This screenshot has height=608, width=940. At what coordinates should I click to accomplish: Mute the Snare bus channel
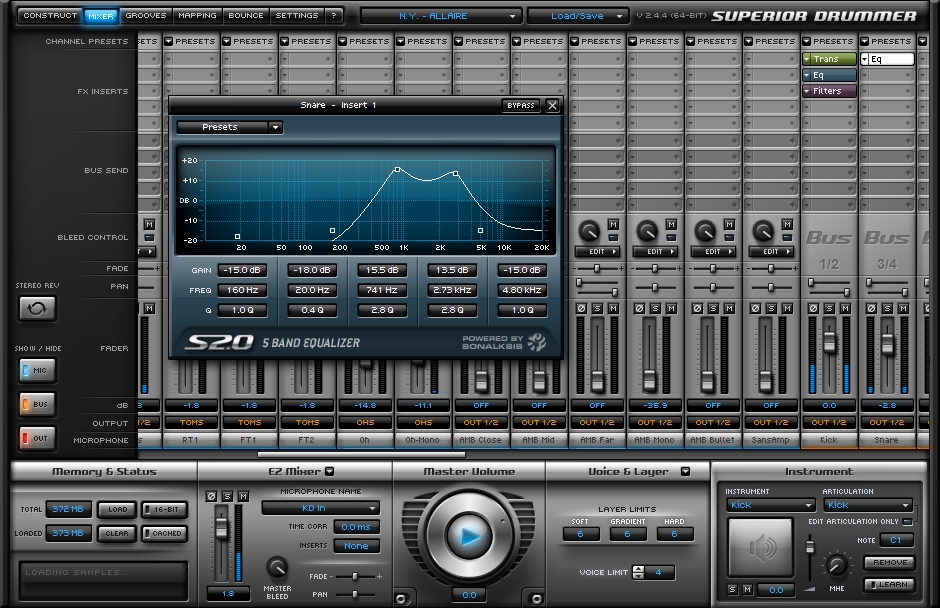903,308
